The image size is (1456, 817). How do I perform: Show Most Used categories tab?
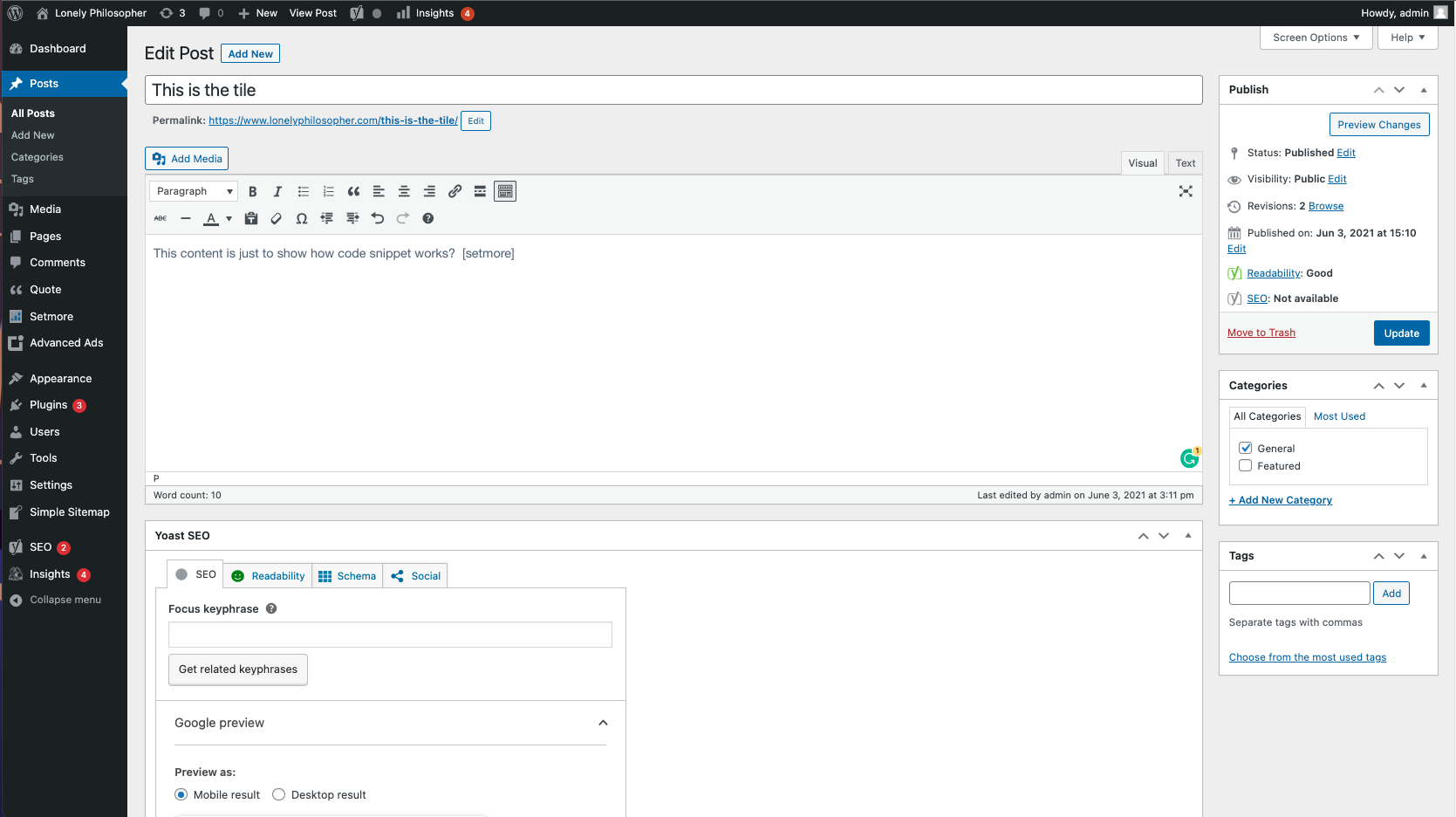click(1339, 416)
